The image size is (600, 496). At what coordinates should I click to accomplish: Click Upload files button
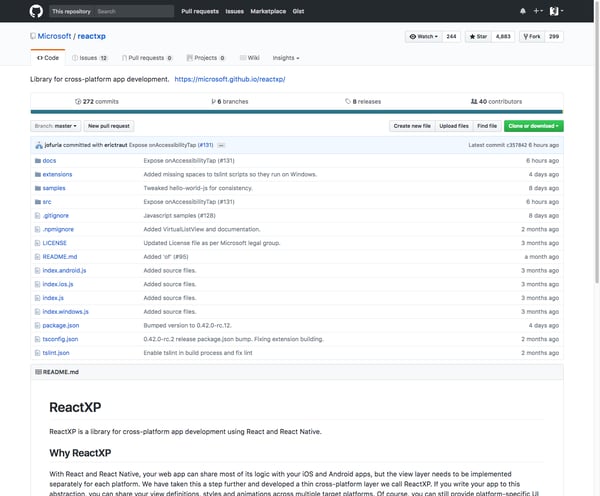[x=454, y=126]
